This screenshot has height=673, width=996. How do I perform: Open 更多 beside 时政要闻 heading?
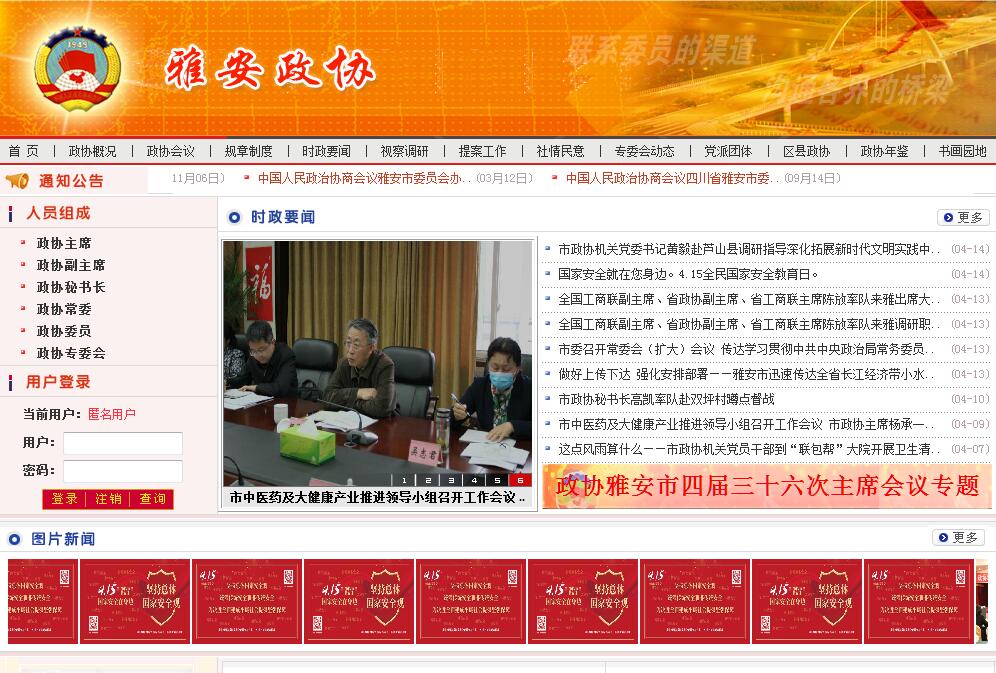[x=962, y=217]
